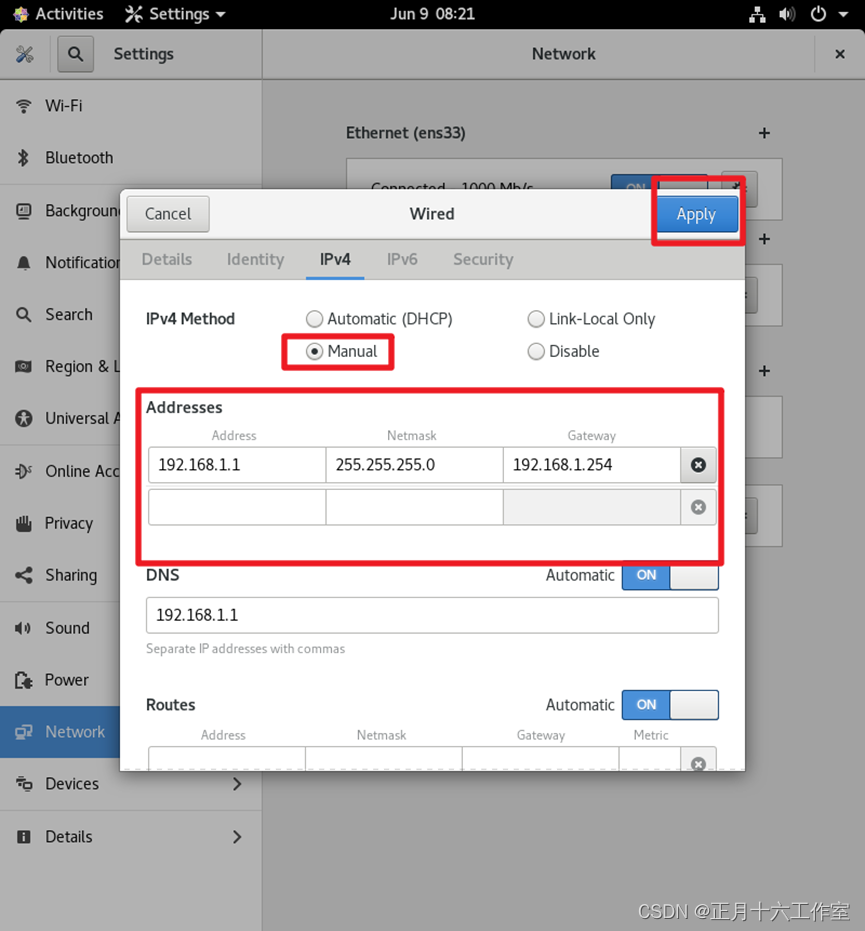This screenshot has width=865, height=931.
Task: Open the network status tray icon
Action: 757,14
